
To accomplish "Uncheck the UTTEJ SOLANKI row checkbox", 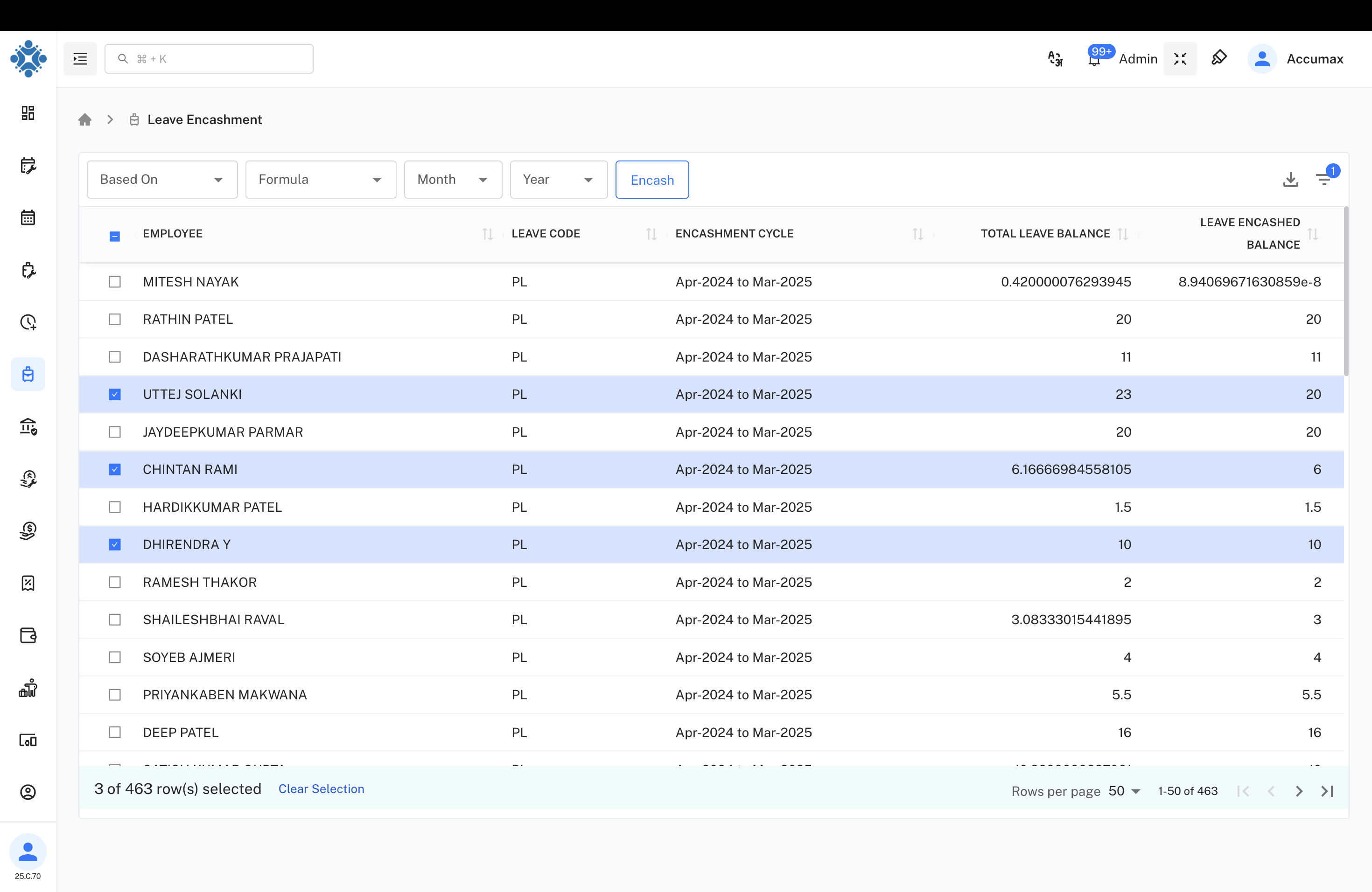I will click(115, 395).
